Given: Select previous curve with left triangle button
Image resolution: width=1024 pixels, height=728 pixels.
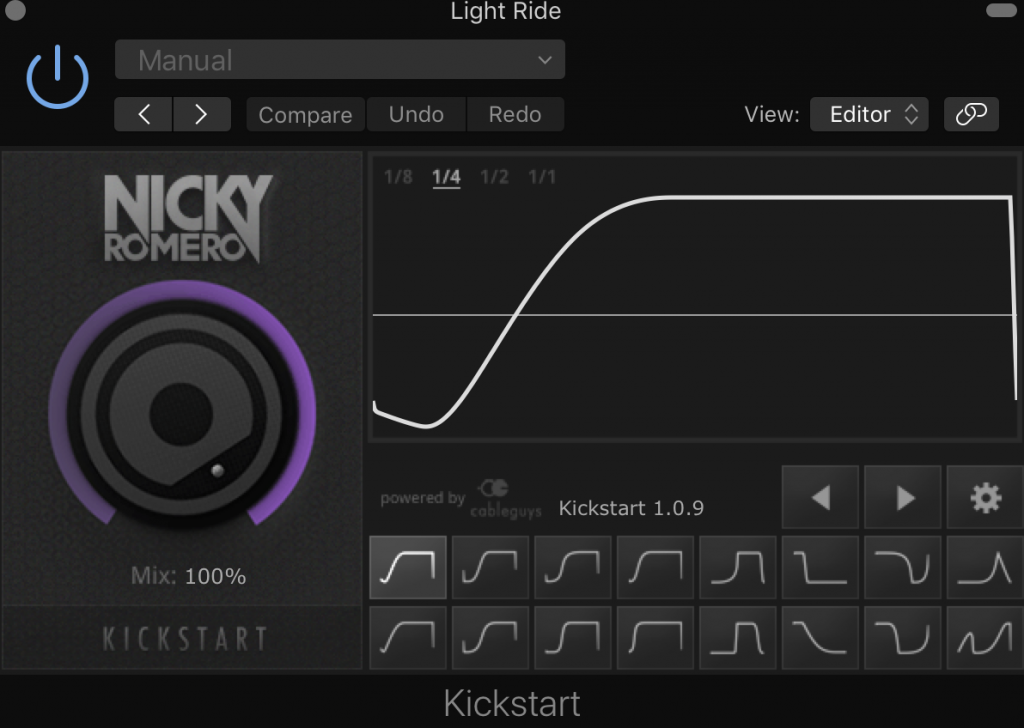Looking at the screenshot, I should (x=820, y=497).
